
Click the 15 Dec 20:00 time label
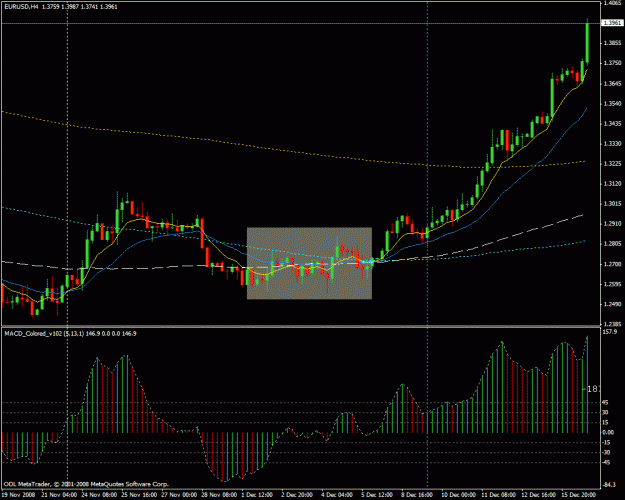click(x=580, y=495)
